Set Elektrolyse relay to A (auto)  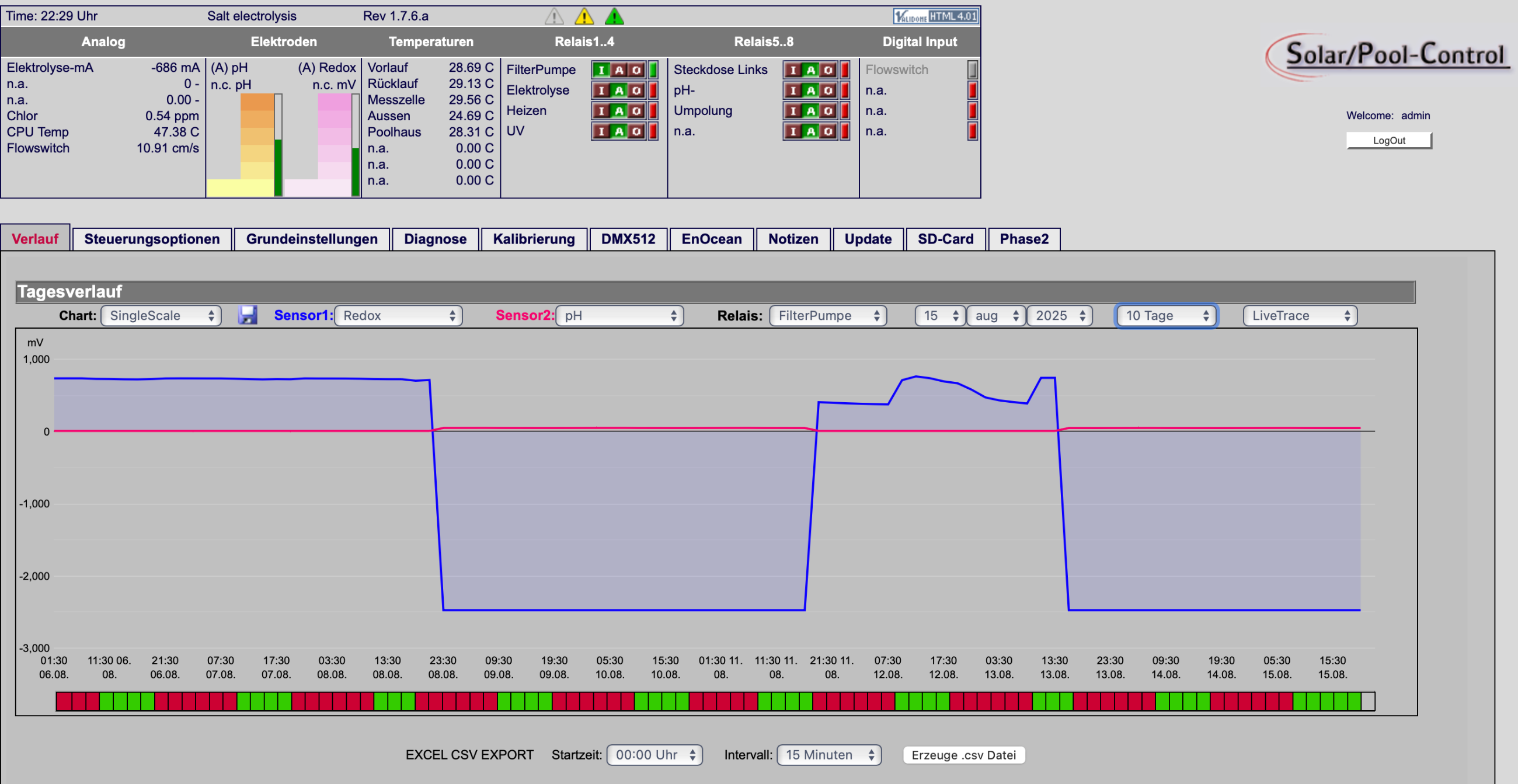[x=619, y=90]
